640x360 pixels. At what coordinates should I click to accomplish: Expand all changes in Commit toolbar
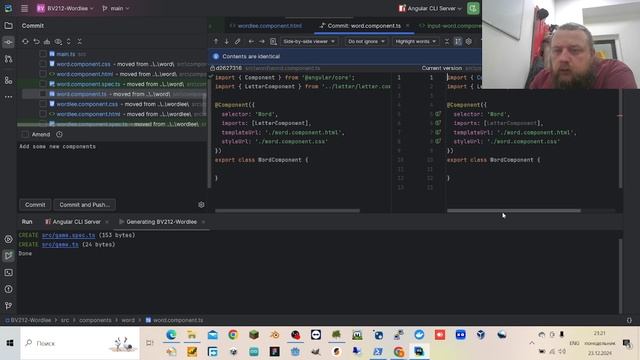(x=69, y=42)
